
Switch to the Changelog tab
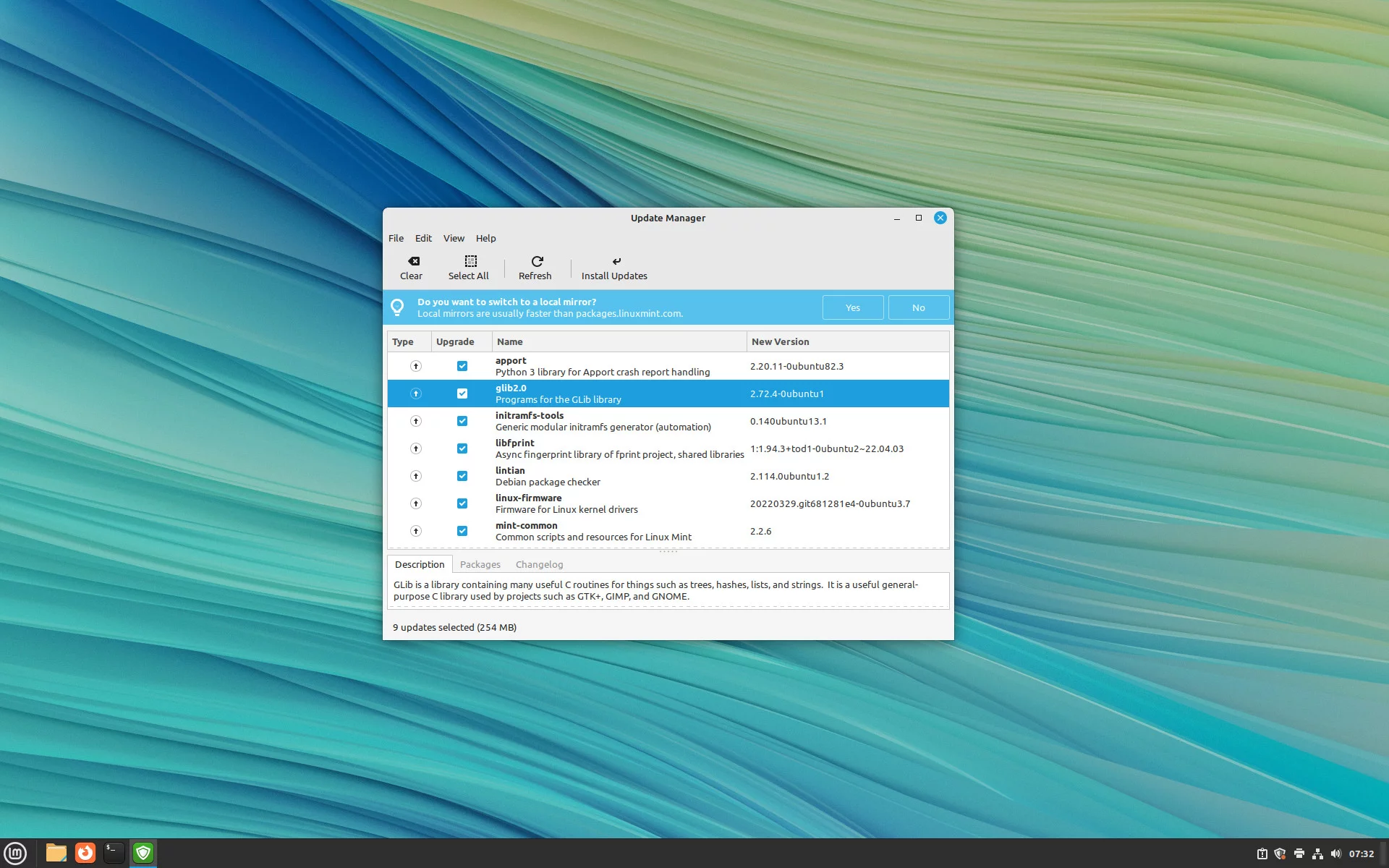click(x=539, y=564)
